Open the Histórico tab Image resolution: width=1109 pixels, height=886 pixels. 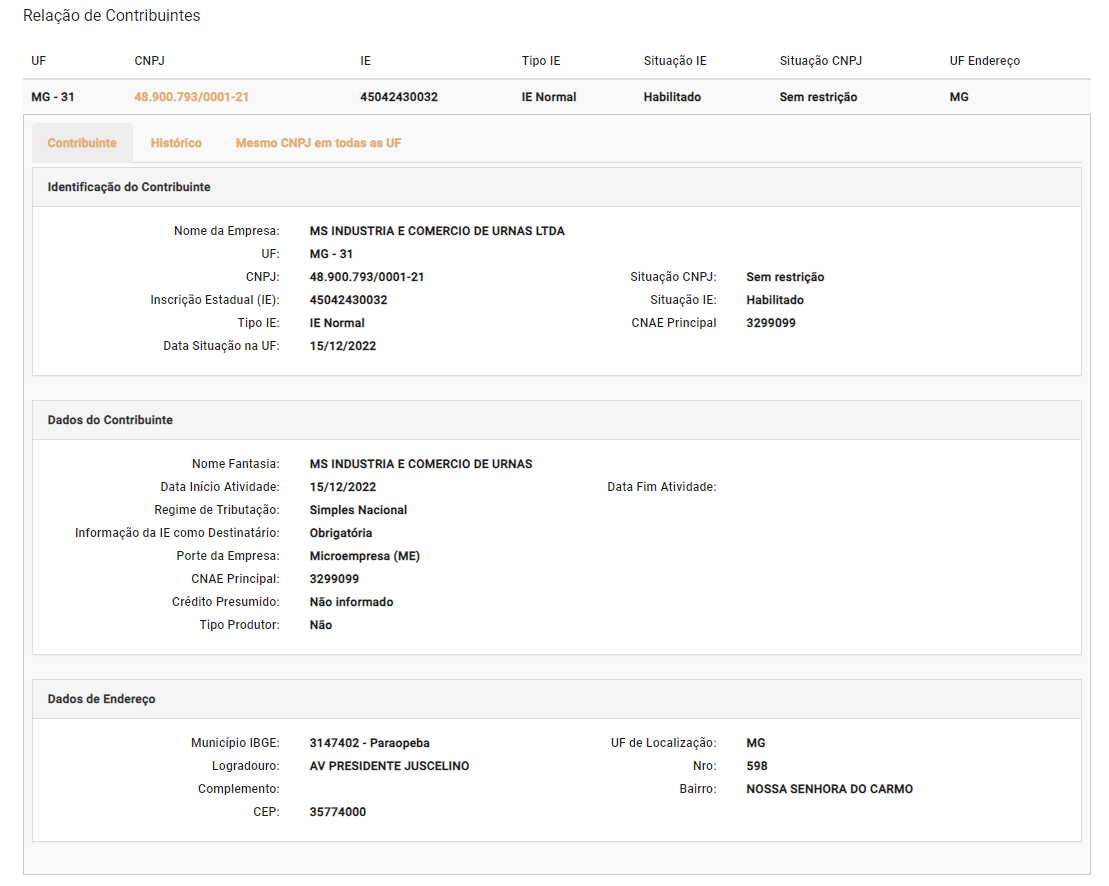176,143
